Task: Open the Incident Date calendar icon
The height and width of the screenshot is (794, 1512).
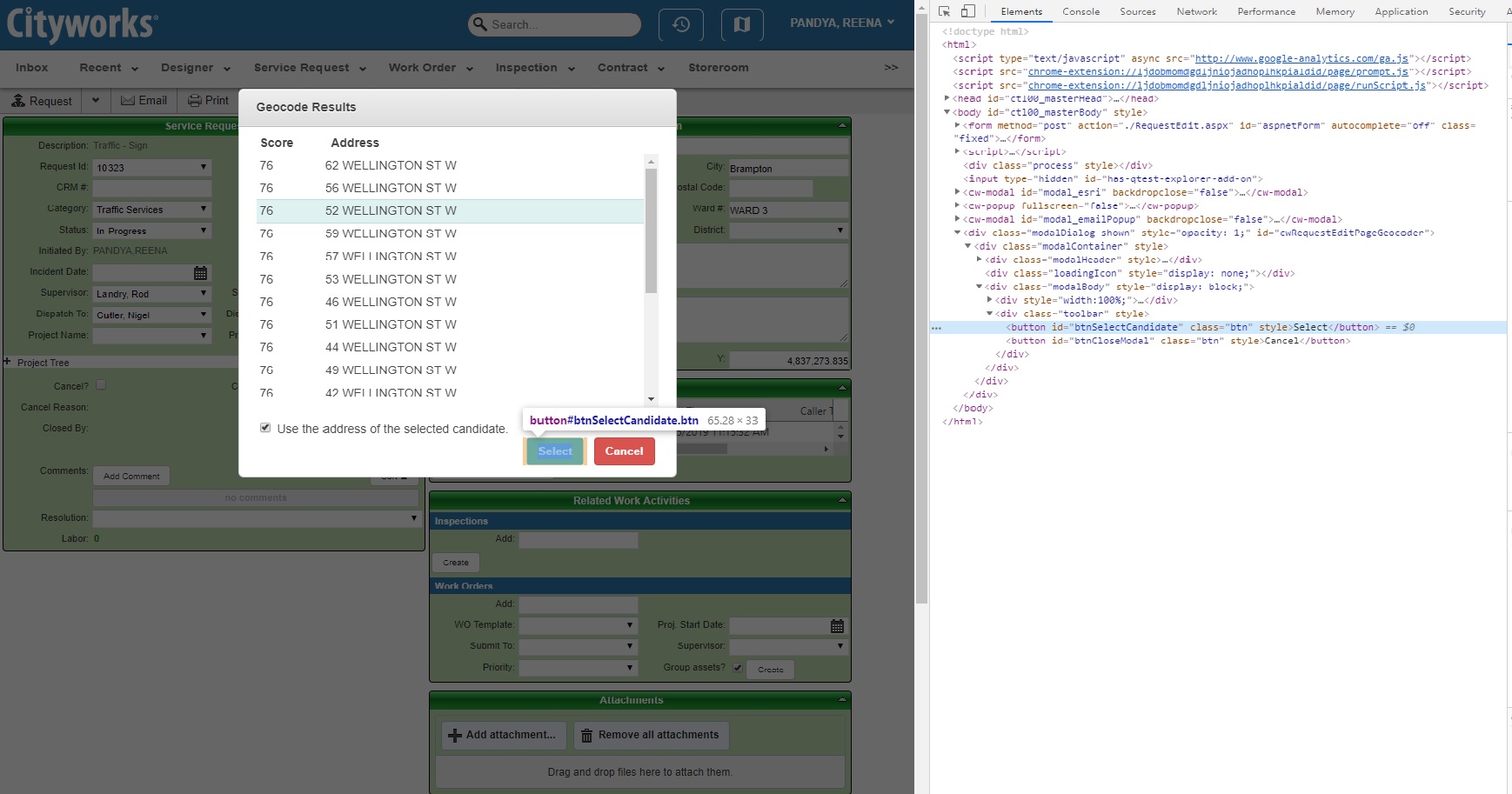Action: tap(200, 271)
